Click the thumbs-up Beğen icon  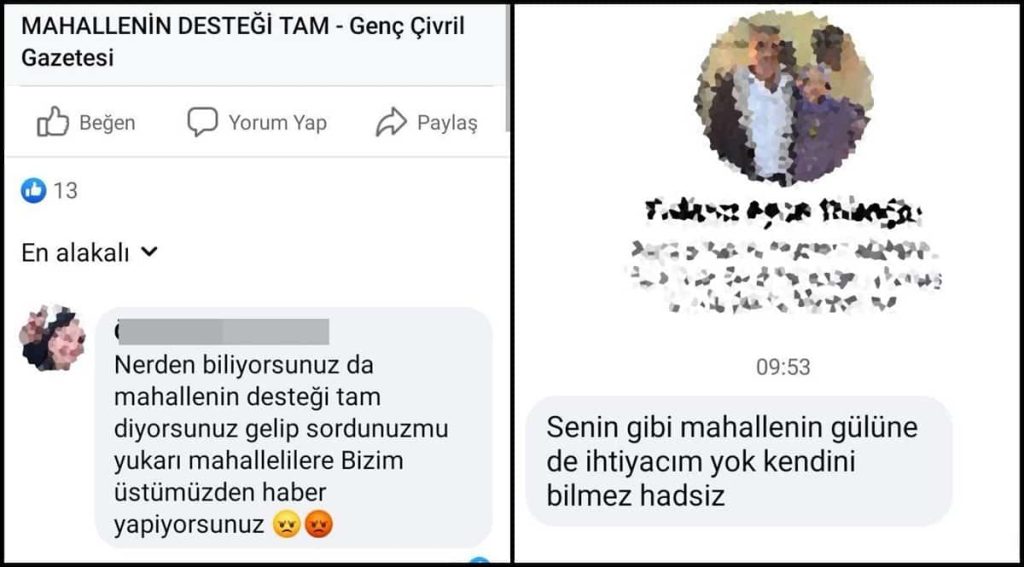[53, 122]
